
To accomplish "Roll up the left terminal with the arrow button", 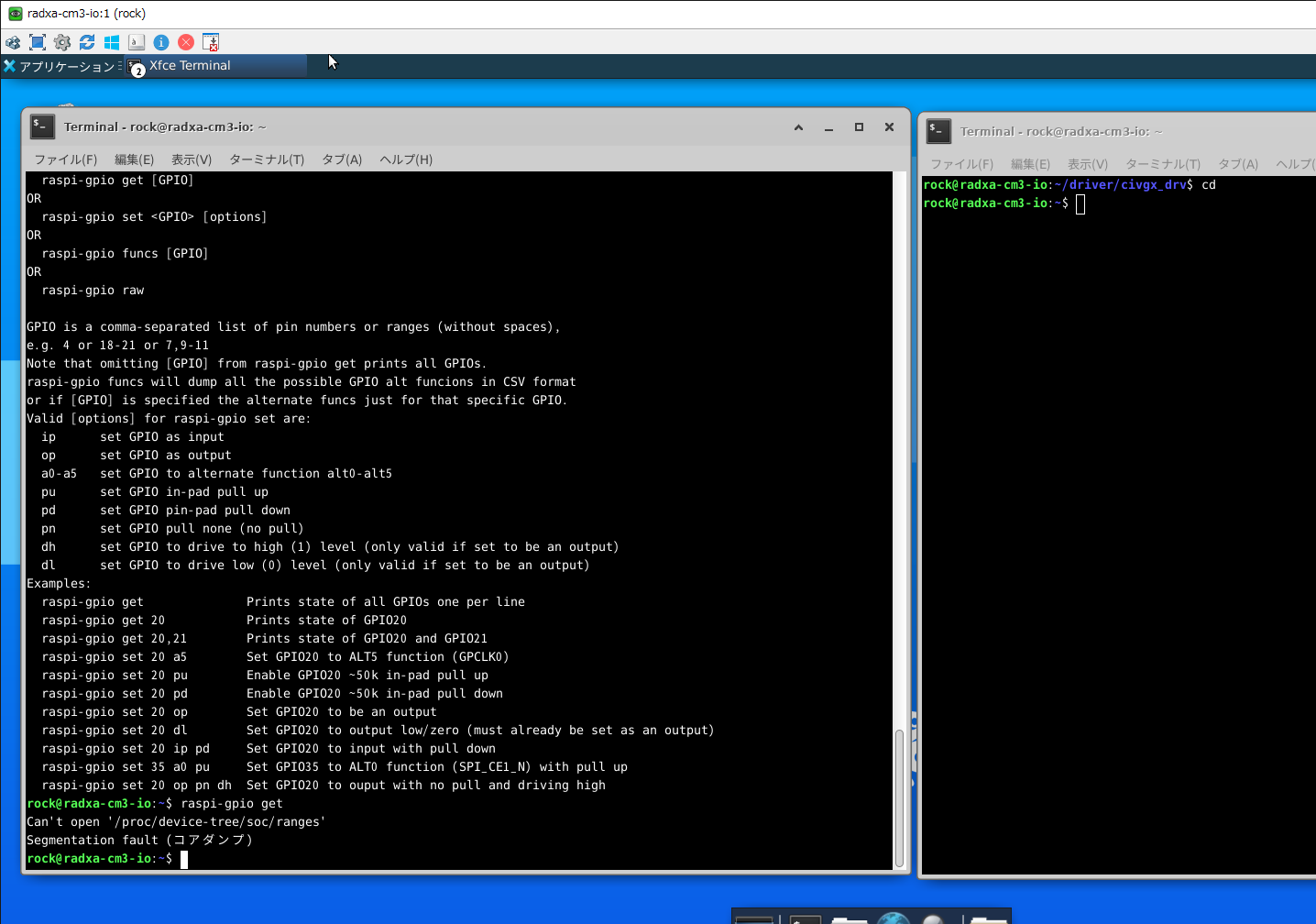I will point(798,127).
